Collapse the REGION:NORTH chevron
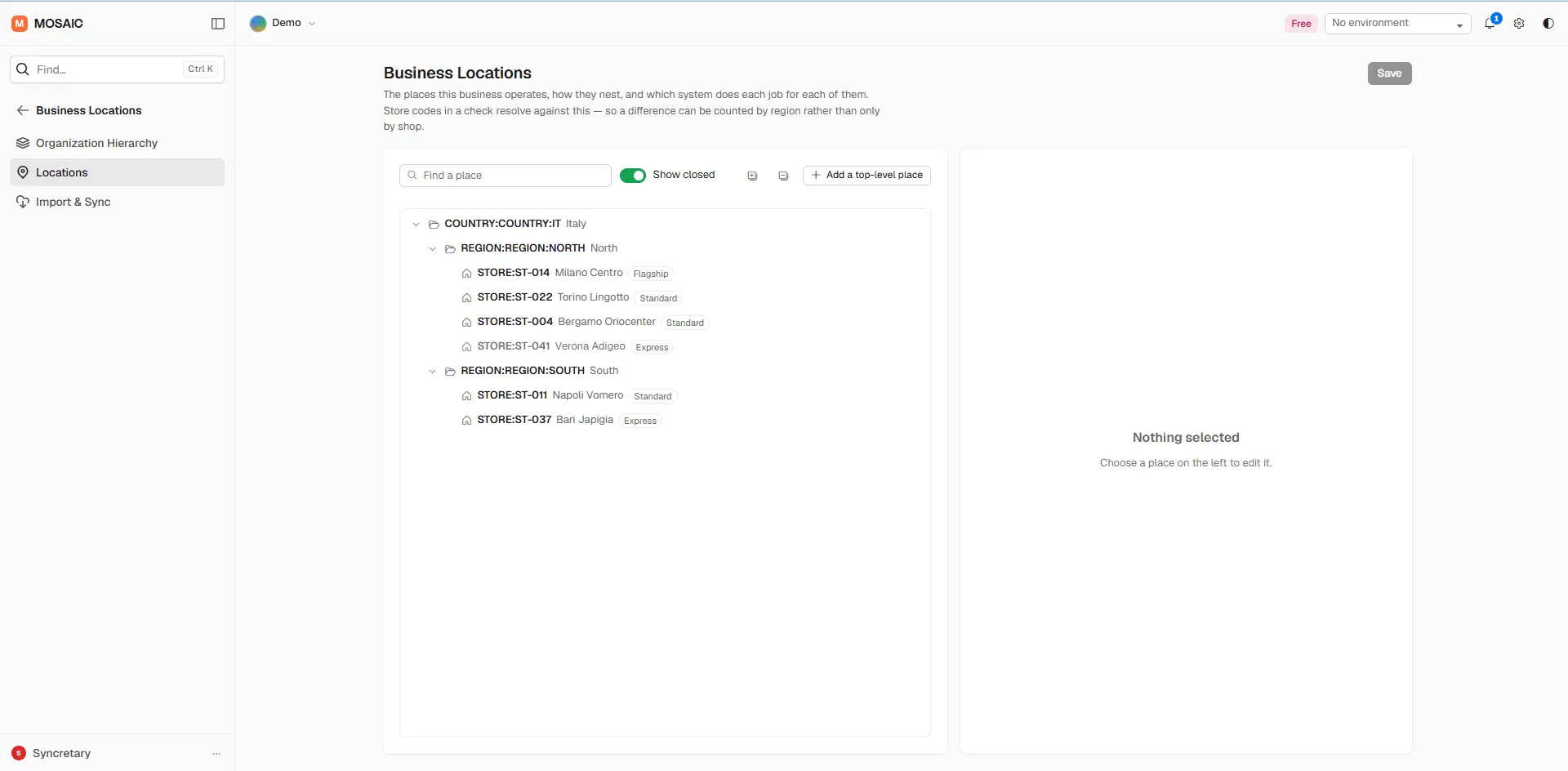 pyautogui.click(x=433, y=248)
